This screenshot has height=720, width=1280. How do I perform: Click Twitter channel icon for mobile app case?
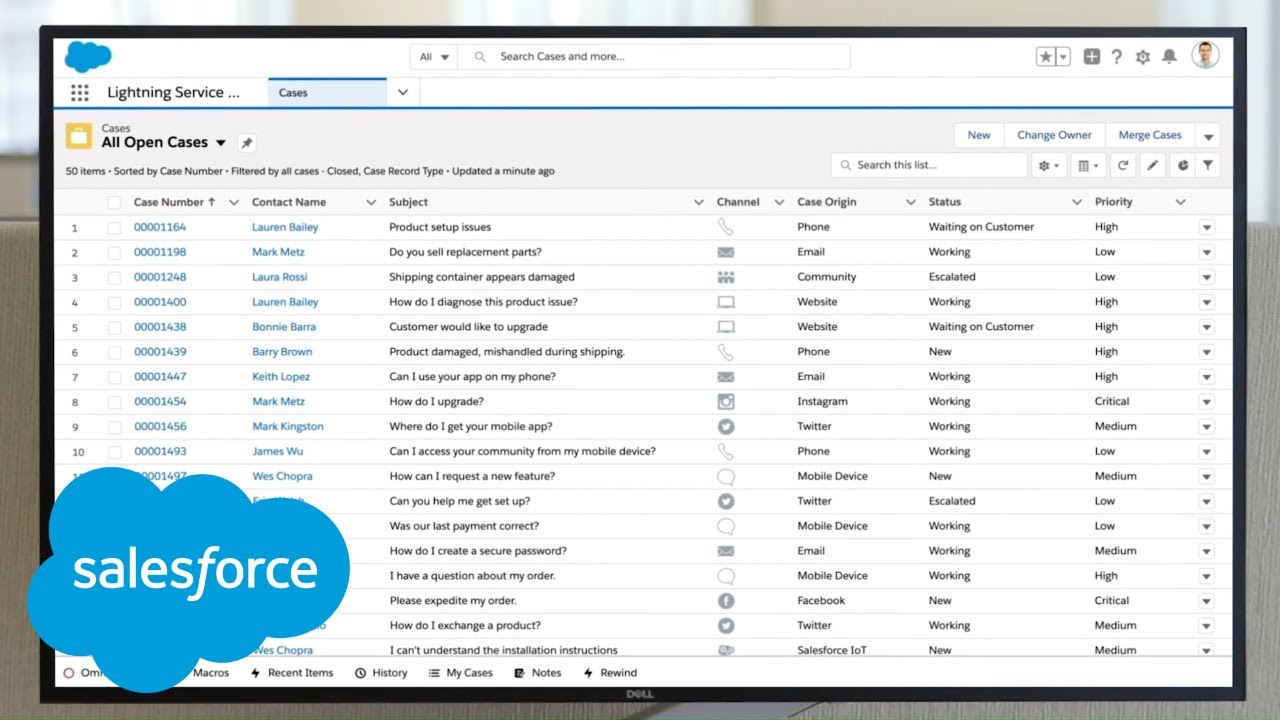click(726, 426)
